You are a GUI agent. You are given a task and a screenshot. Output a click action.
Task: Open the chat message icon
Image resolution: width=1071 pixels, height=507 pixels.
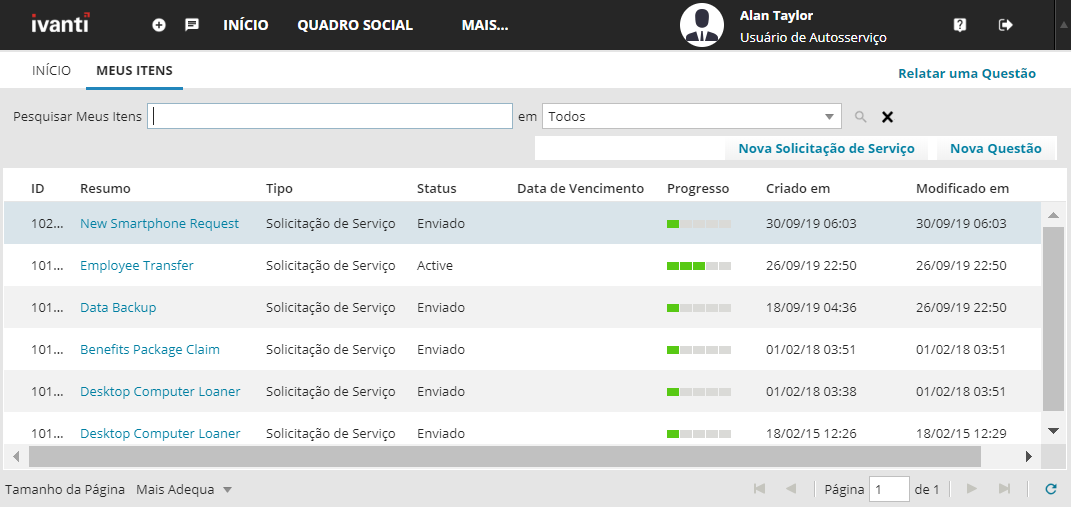coord(192,25)
